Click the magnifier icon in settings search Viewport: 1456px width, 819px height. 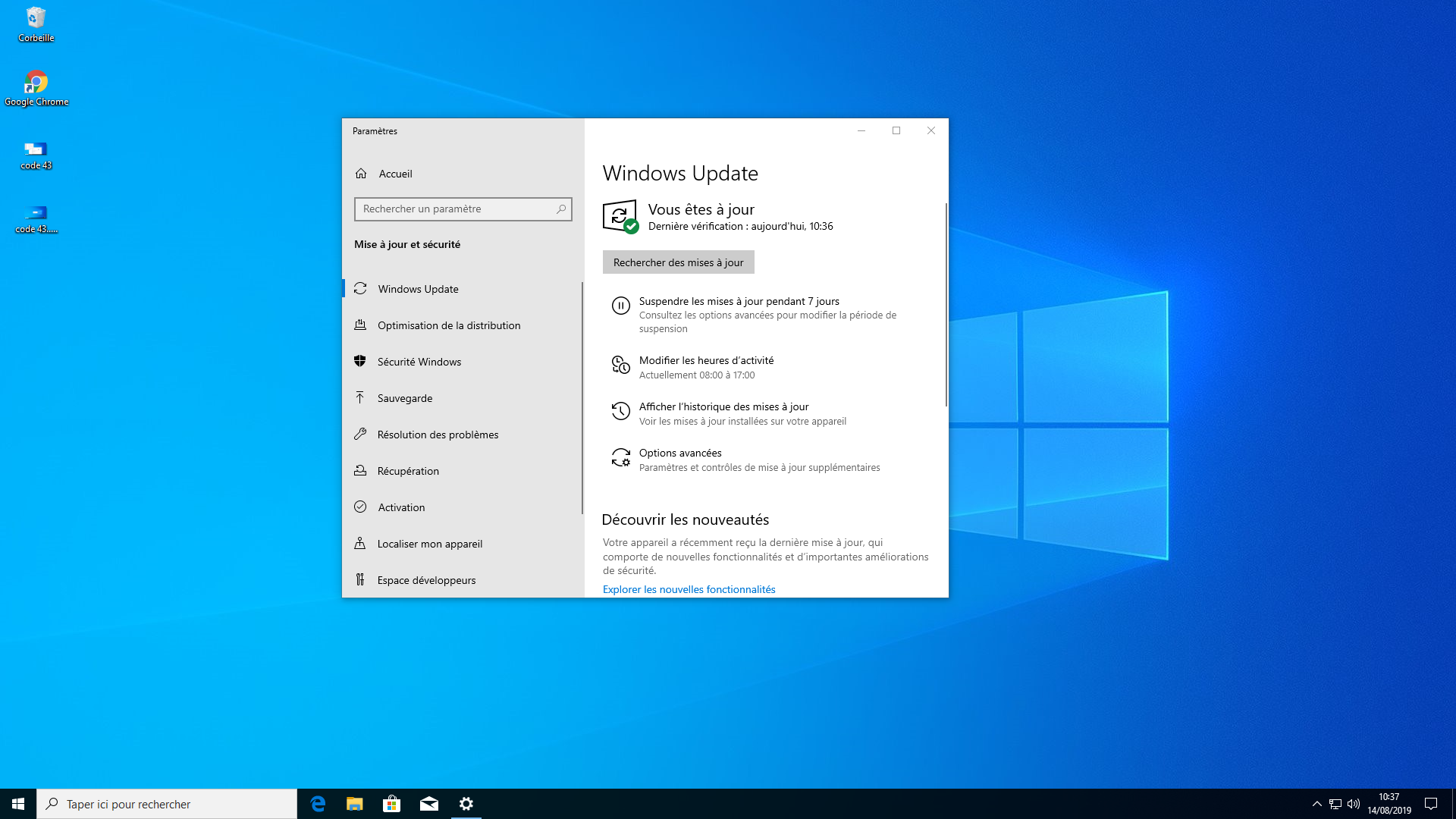[x=561, y=209]
